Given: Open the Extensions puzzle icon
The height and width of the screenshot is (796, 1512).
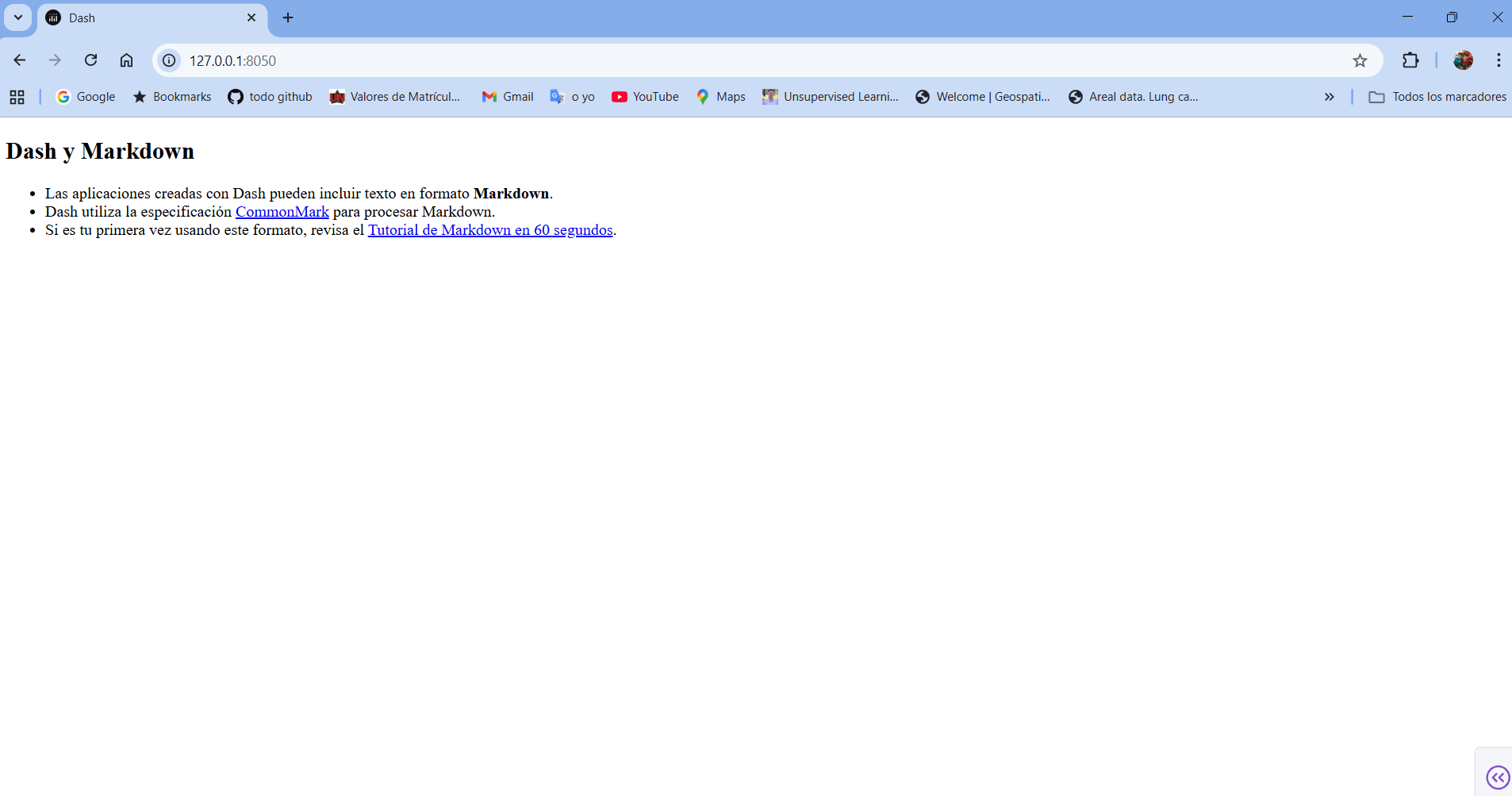Looking at the screenshot, I should point(1410,60).
